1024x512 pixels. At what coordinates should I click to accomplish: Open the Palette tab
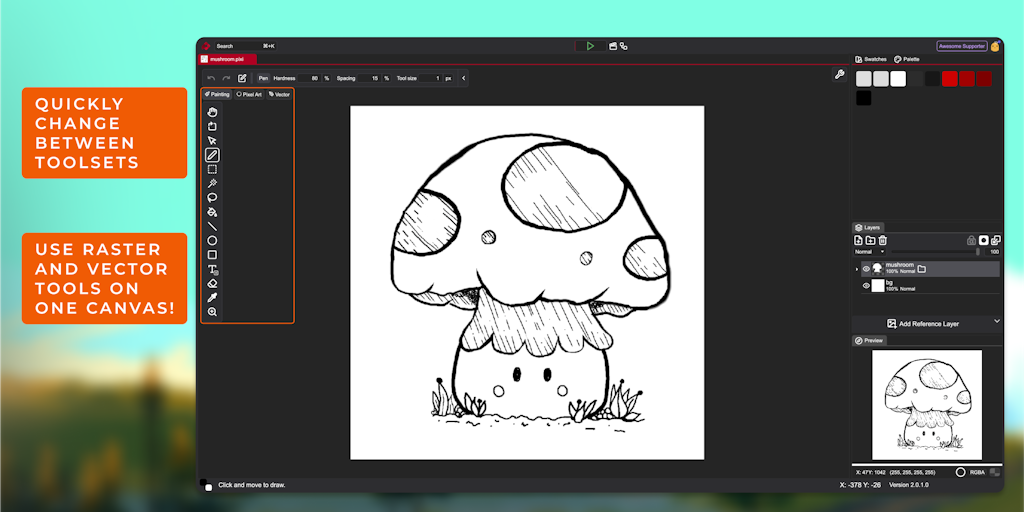tap(907, 59)
